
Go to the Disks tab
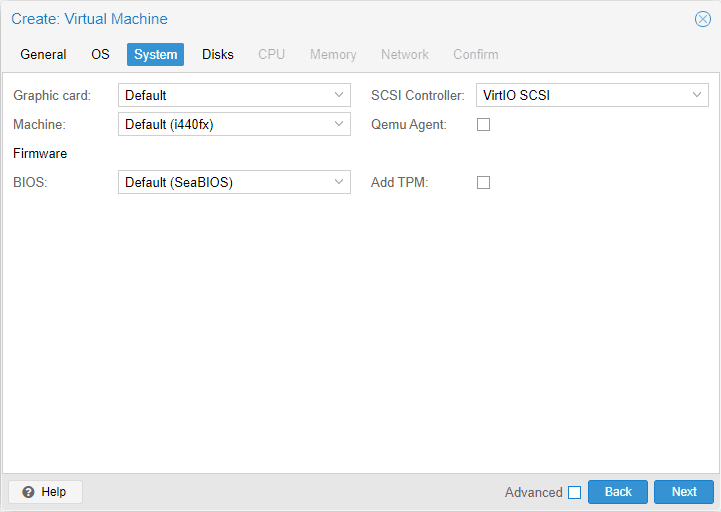click(218, 55)
